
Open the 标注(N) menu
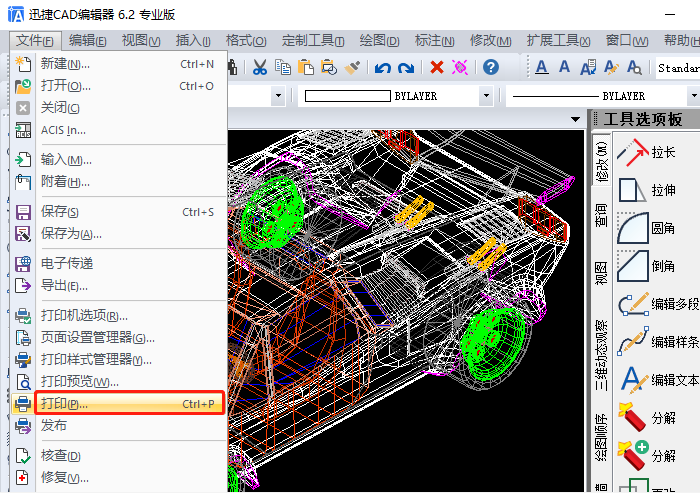click(434, 41)
